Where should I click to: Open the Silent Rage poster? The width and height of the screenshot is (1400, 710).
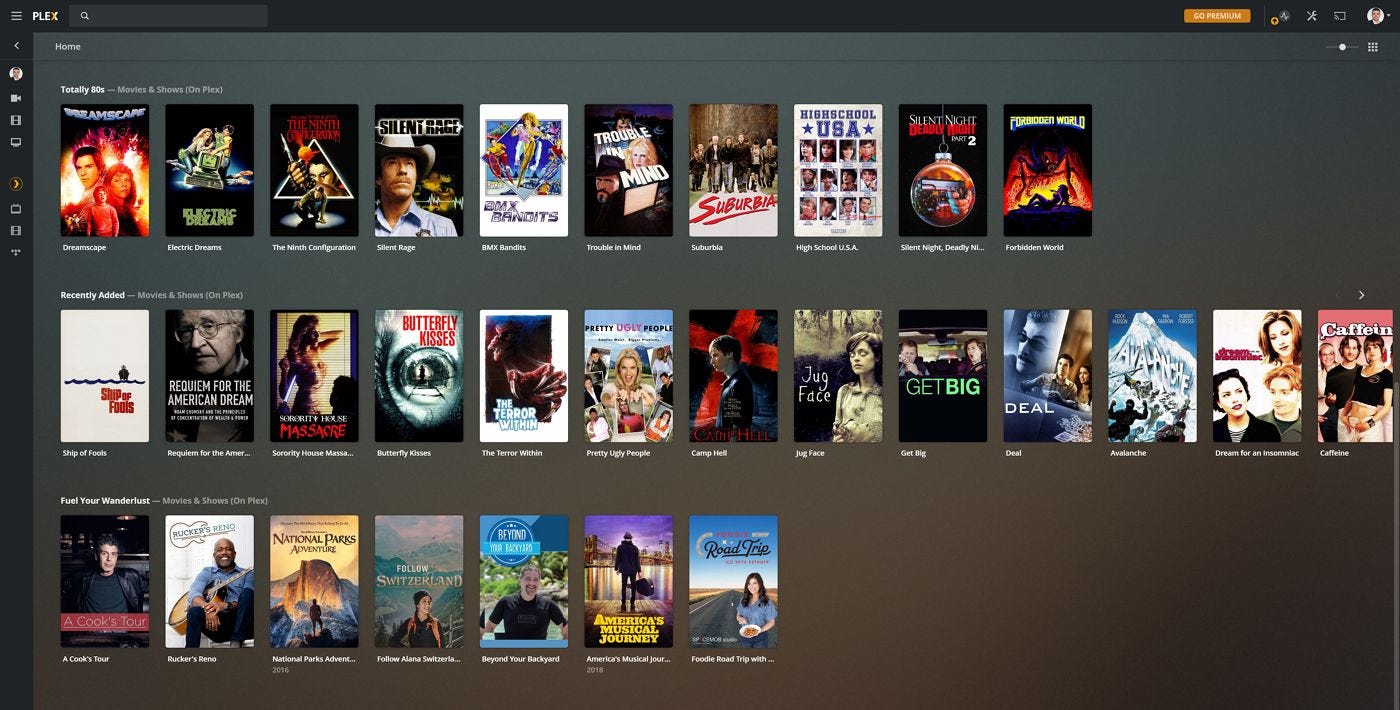point(419,170)
